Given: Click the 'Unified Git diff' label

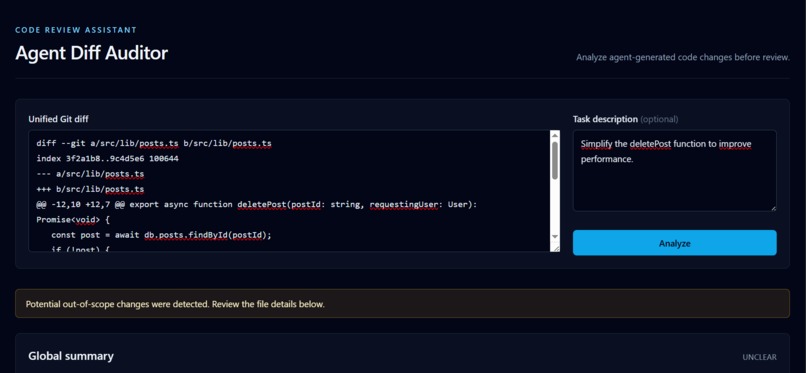Looking at the screenshot, I should [58, 119].
